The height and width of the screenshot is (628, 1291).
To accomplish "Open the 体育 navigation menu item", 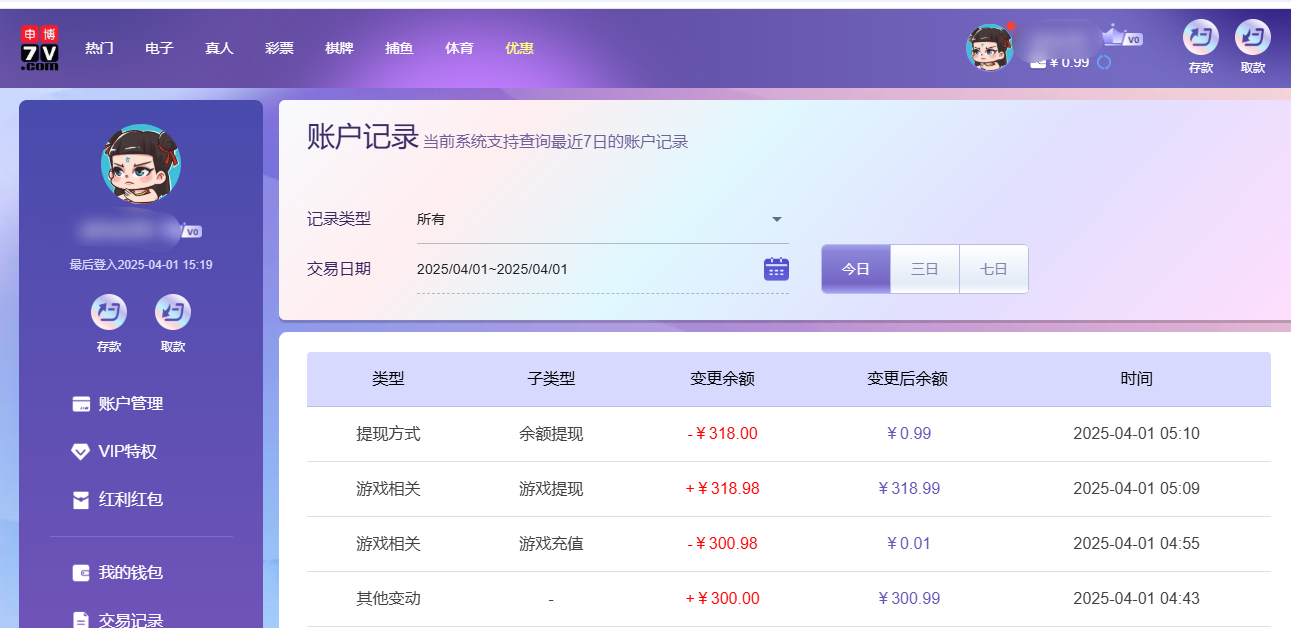I will point(459,47).
